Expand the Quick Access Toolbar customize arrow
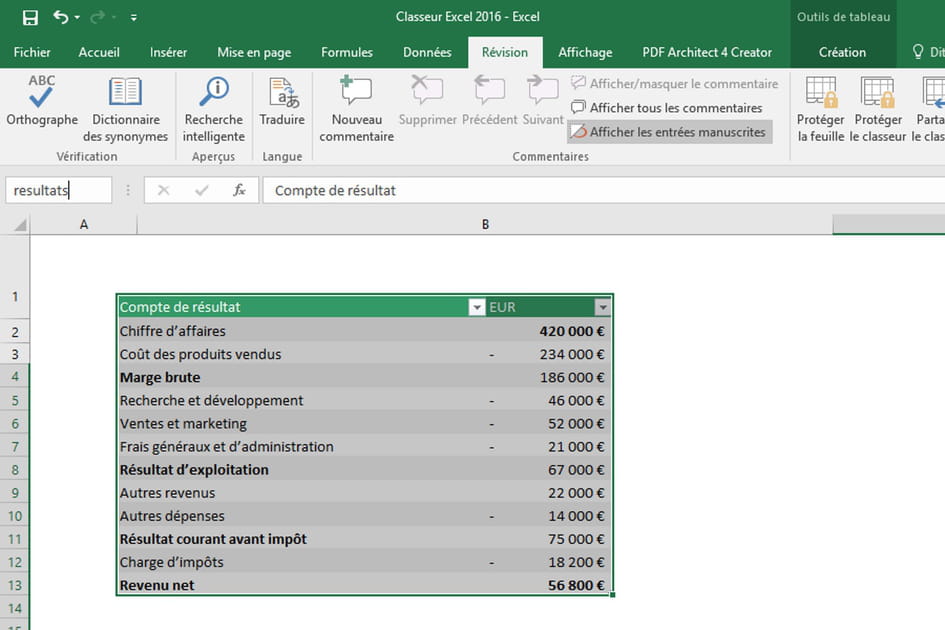Viewport: 945px width, 630px height. pyautogui.click(x=134, y=17)
